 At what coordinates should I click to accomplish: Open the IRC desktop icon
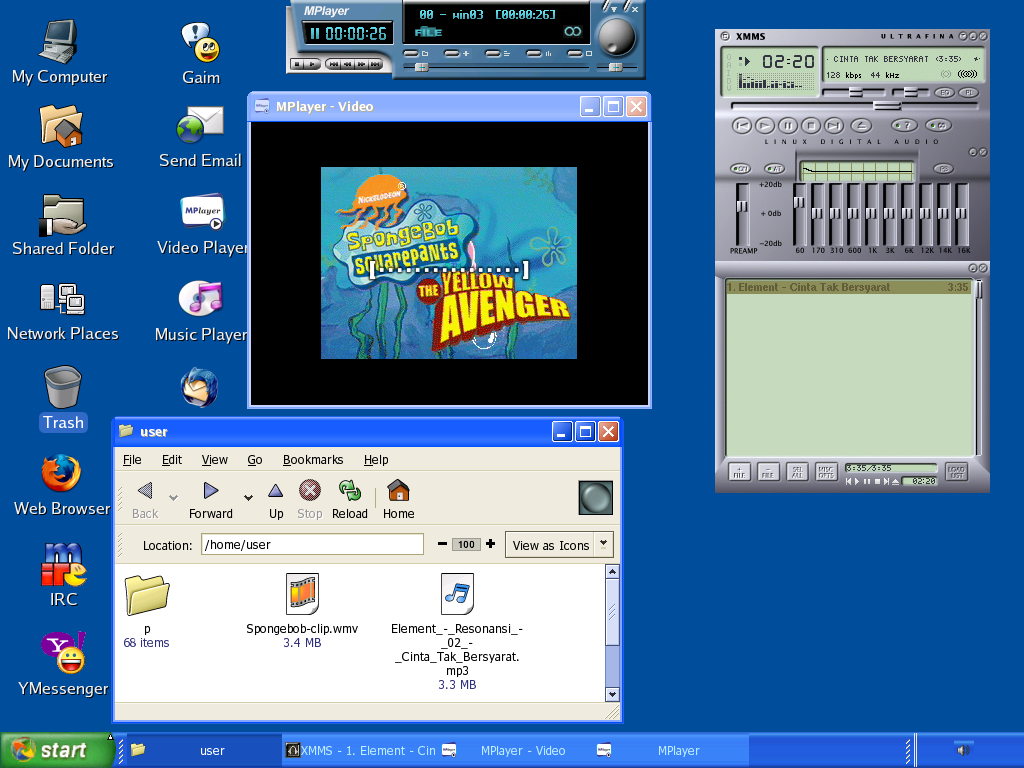(x=63, y=575)
